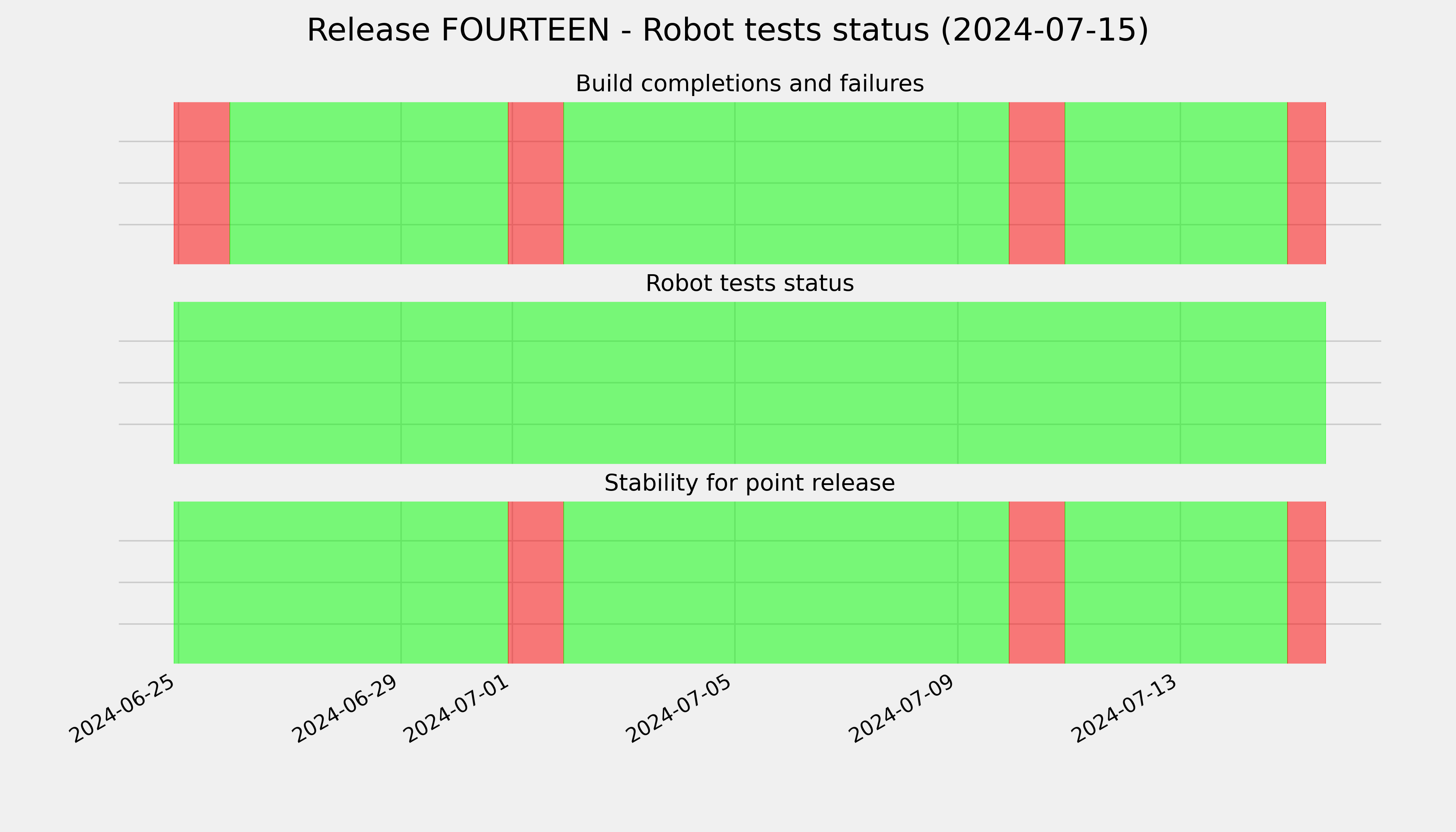1456x832 pixels.
Task: Click red band near 2024-07-10 in Build completions
Action: click(x=1037, y=183)
